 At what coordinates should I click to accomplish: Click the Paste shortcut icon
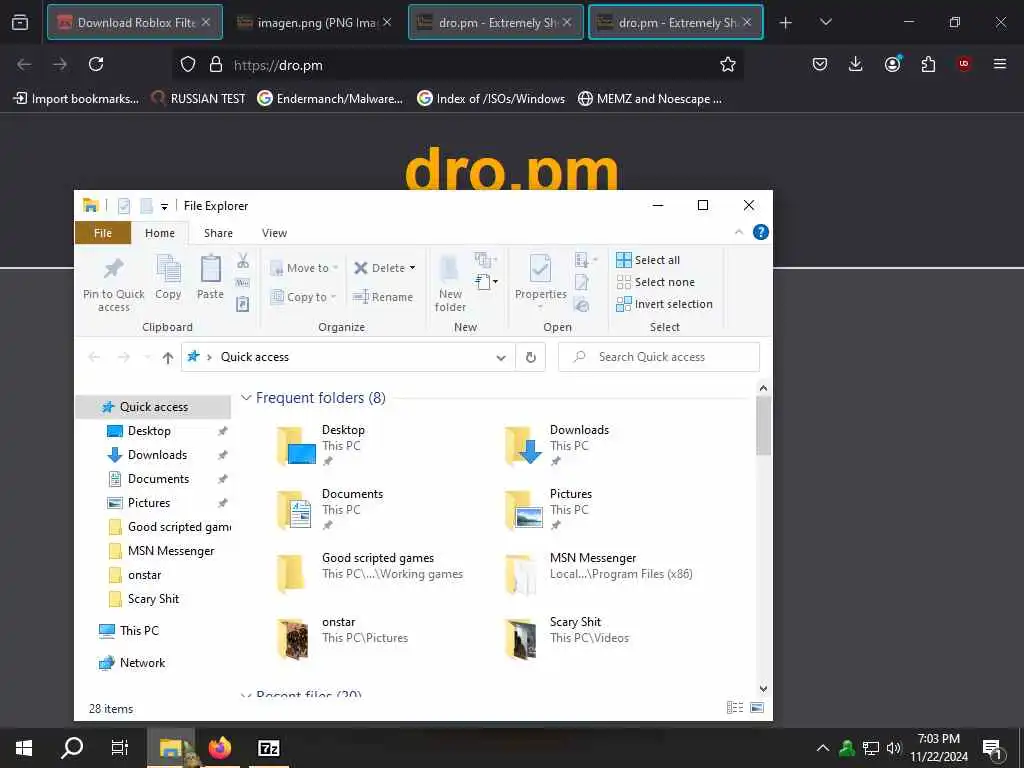(242, 304)
